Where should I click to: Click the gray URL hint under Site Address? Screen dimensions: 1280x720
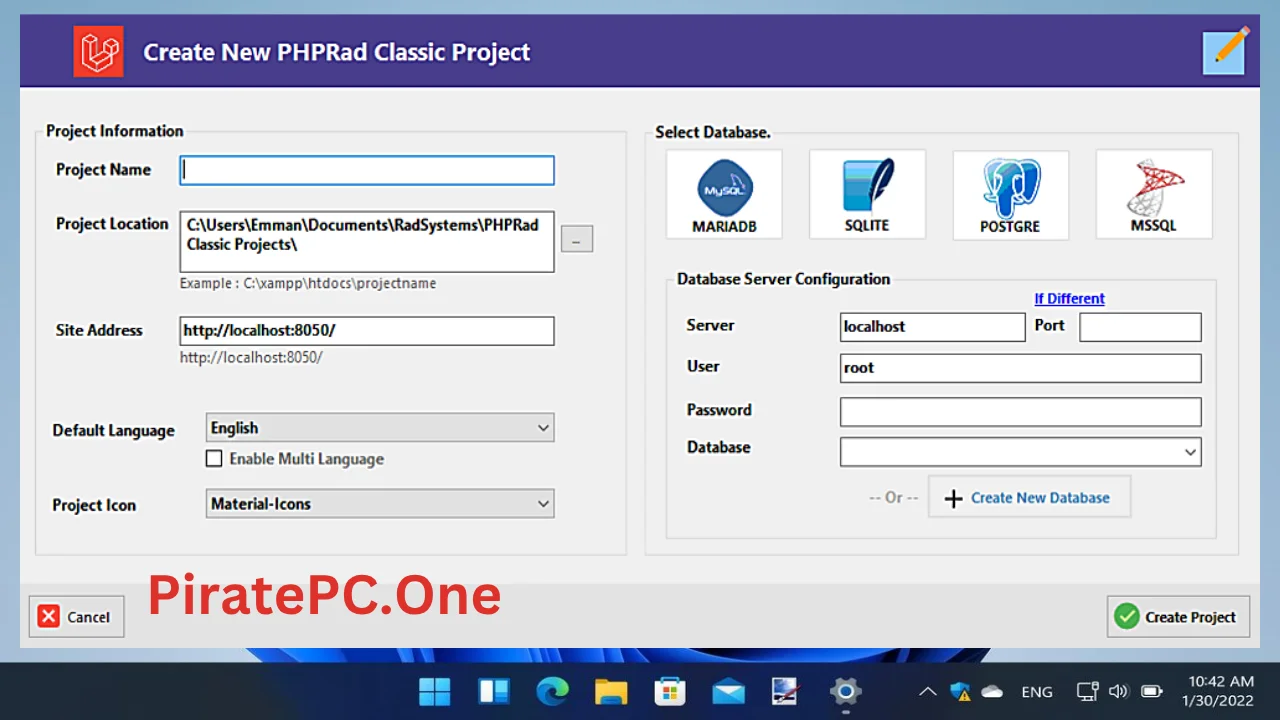[251, 357]
